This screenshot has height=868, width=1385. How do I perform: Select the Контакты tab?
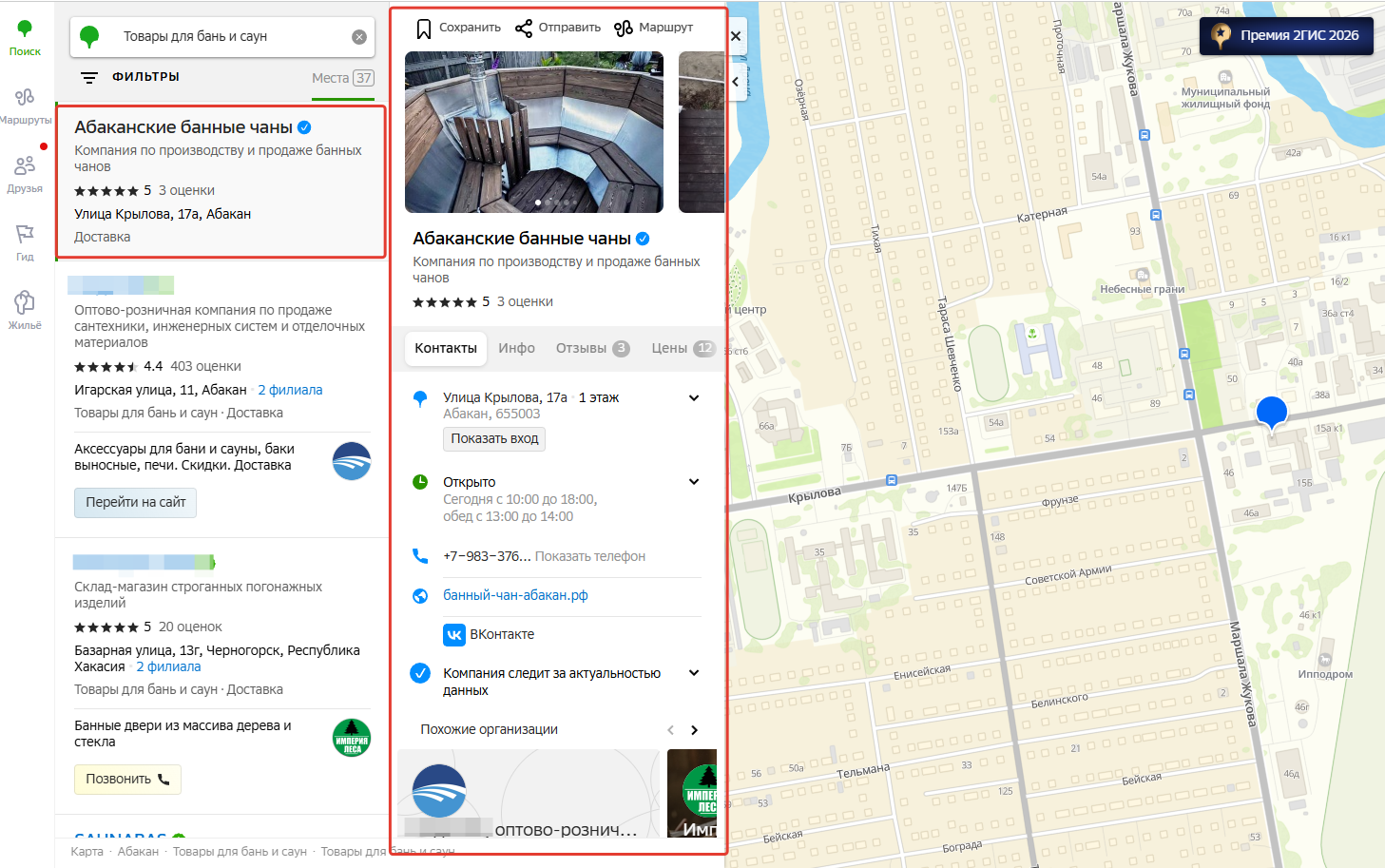point(446,348)
